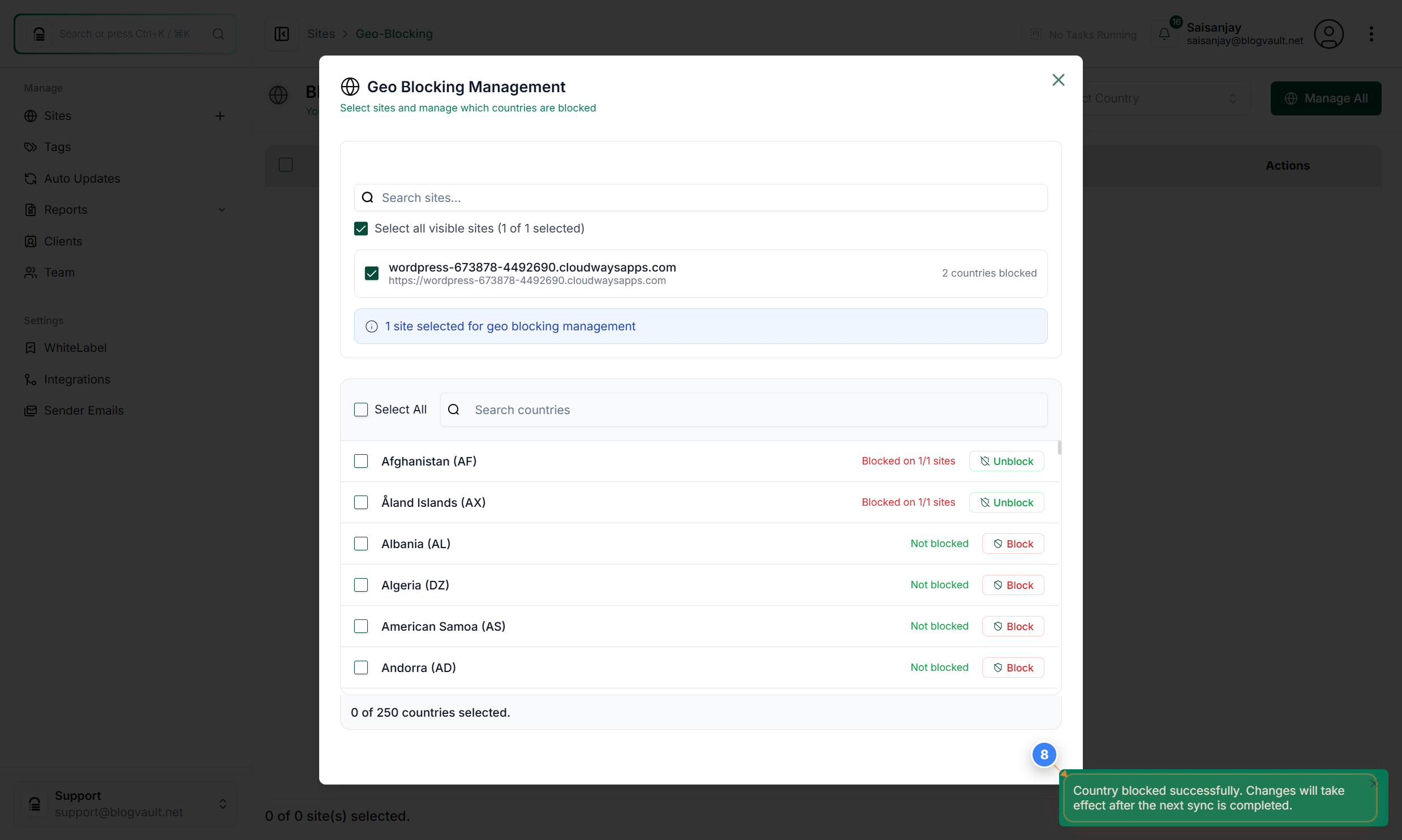Click the numbered 8 help badge
The image size is (1402, 840).
tap(1044, 754)
